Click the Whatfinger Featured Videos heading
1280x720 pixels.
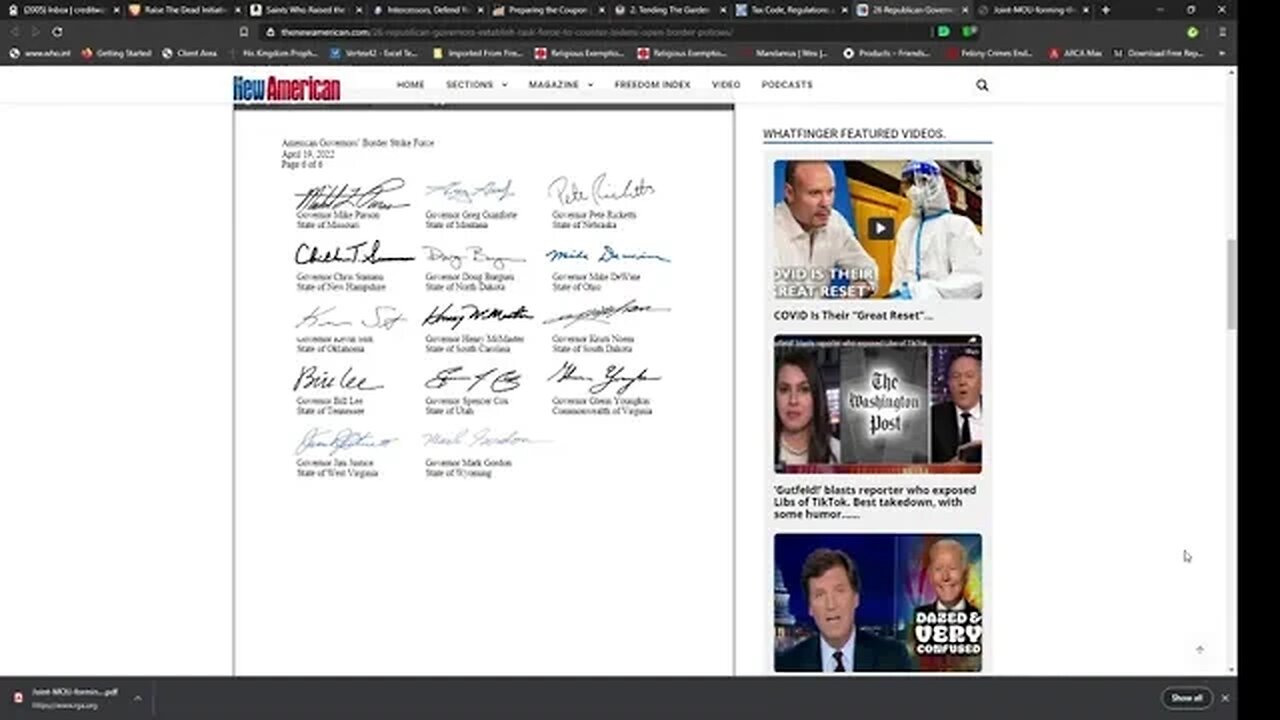854,134
